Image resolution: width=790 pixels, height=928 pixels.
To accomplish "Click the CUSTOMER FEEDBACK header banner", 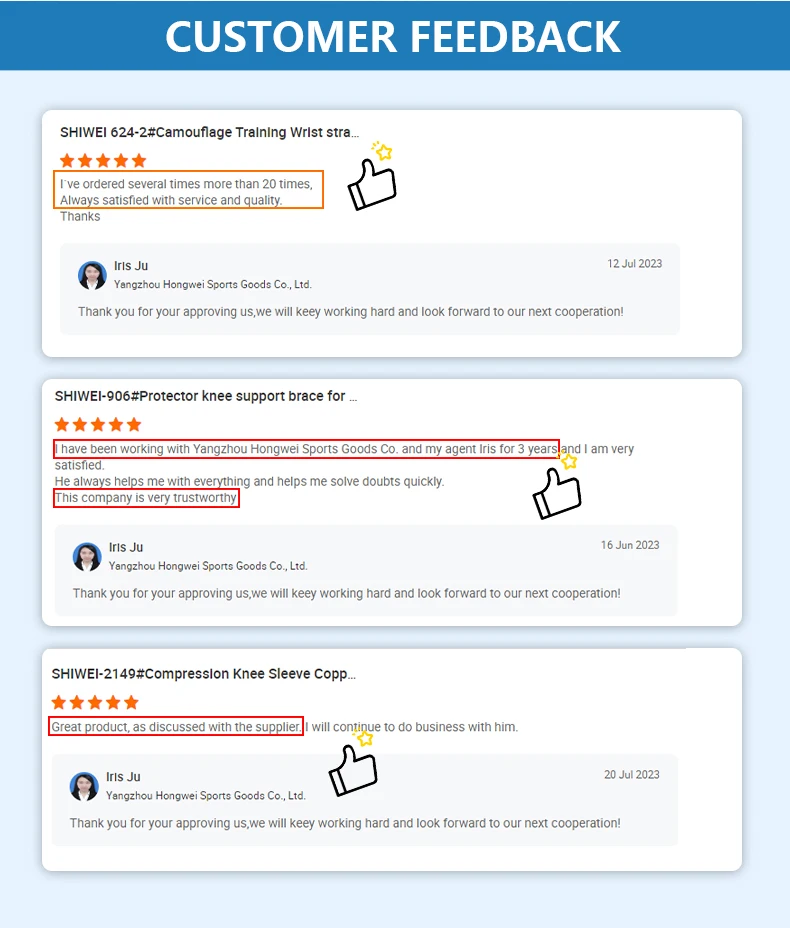I will click(x=395, y=36).
